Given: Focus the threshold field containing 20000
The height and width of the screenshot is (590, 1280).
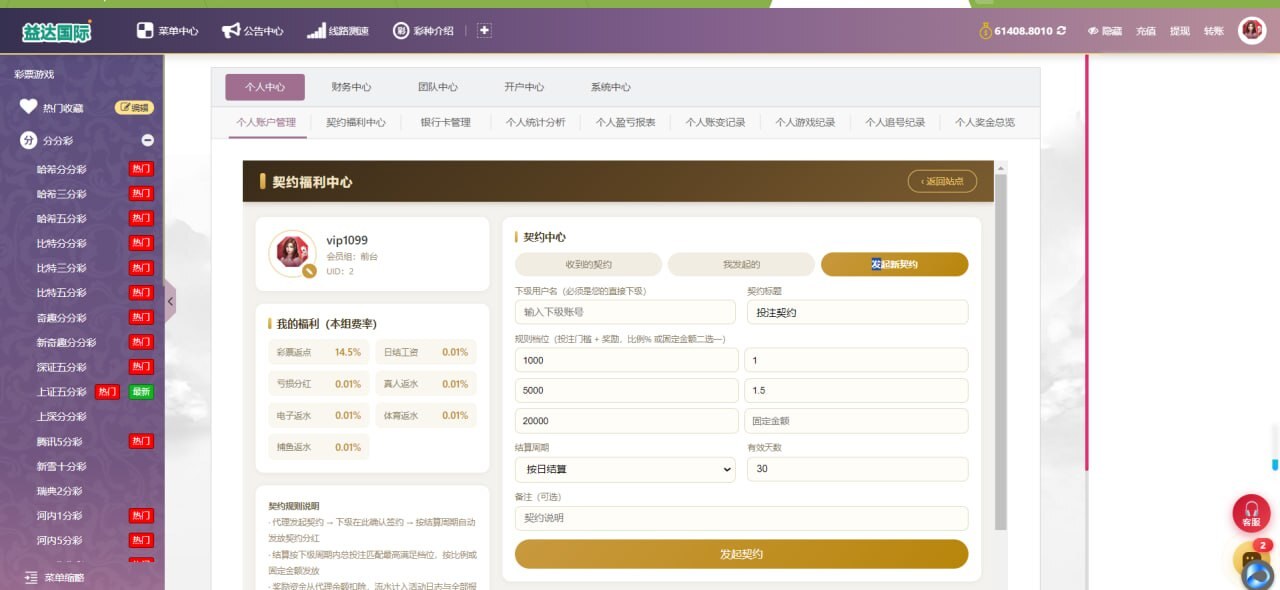Looking at the screenshot, I should [626, 421].
